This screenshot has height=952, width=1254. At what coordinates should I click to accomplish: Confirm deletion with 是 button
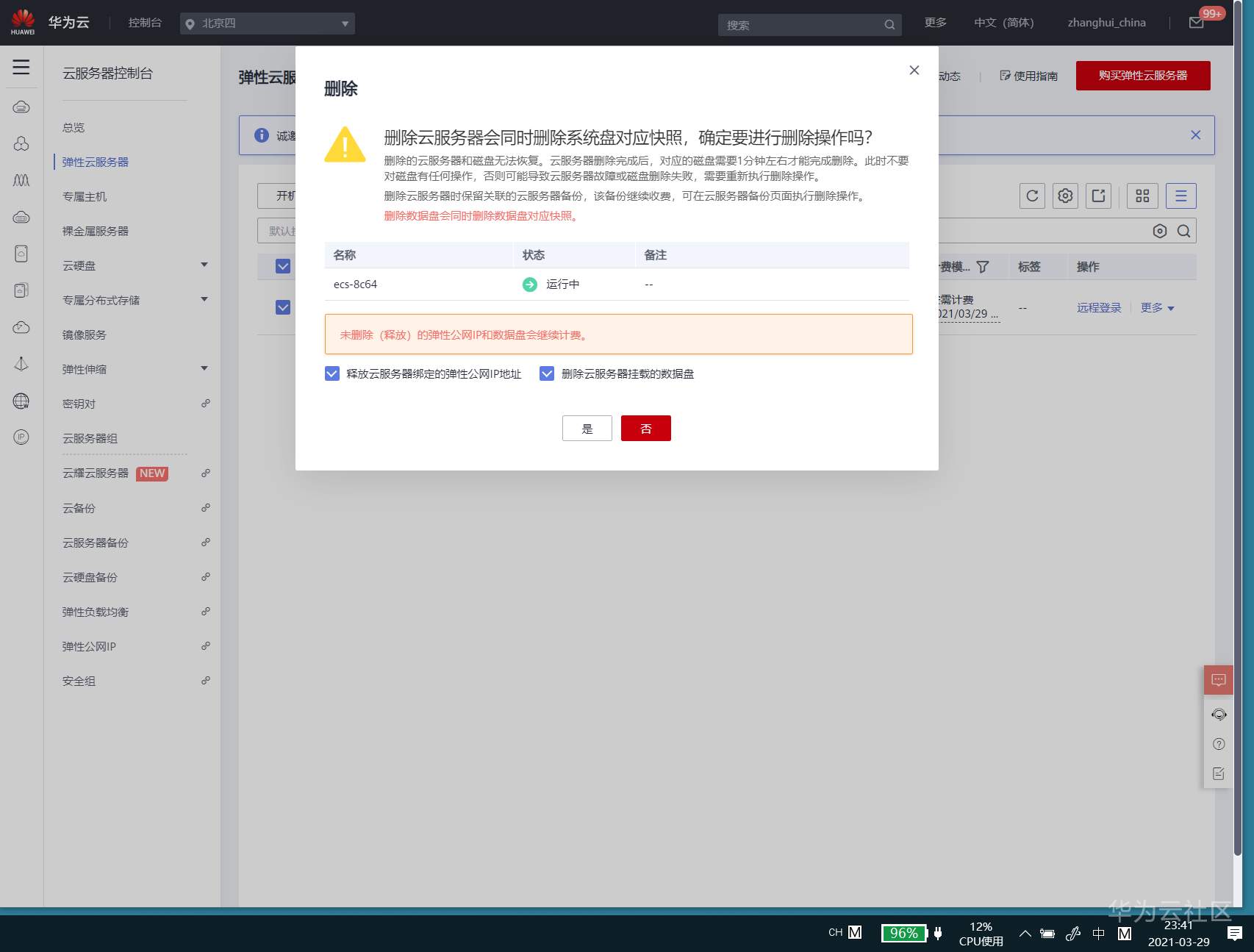(x=587, y=429)
